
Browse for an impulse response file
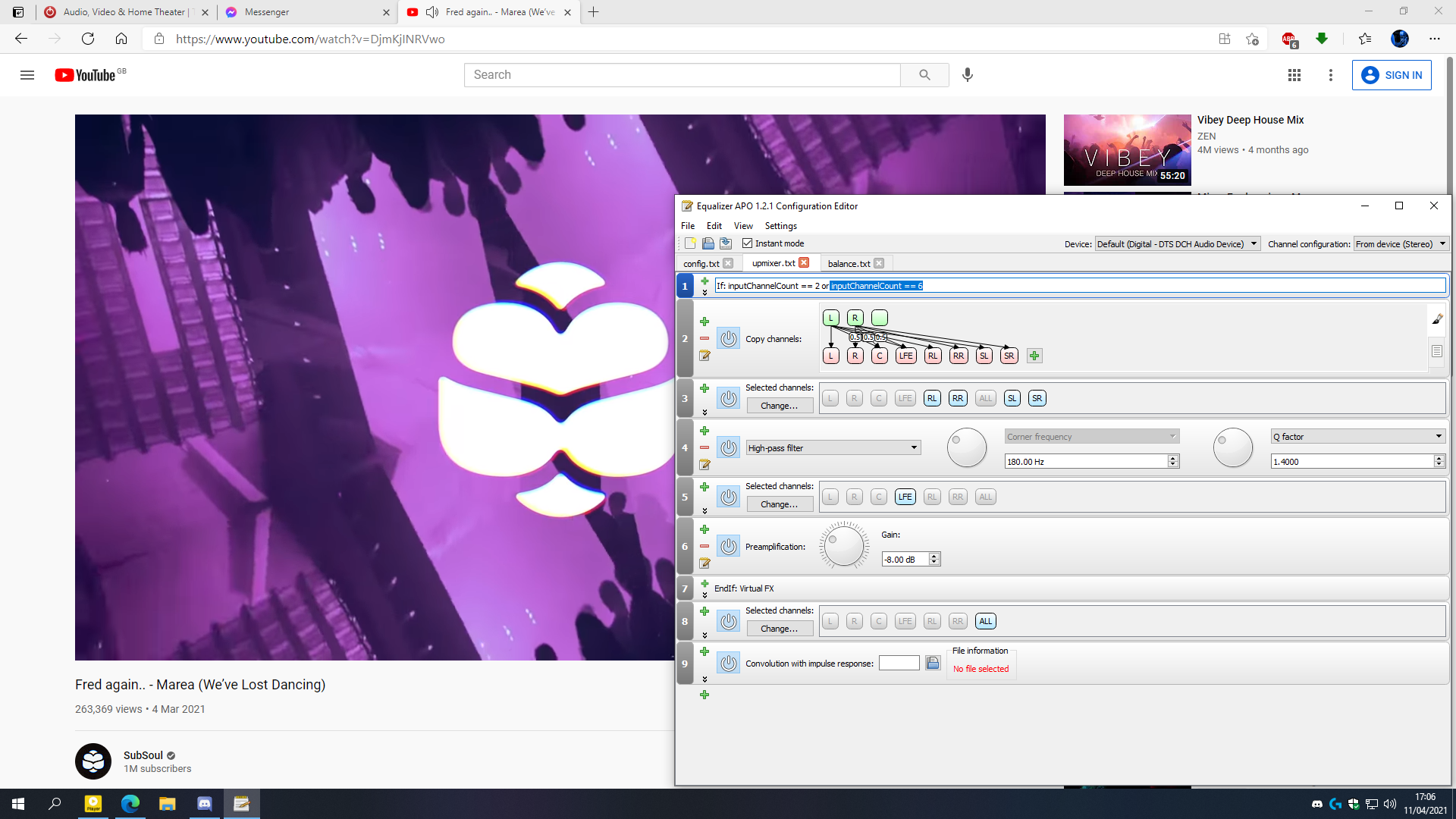click(x=933, y=663)
